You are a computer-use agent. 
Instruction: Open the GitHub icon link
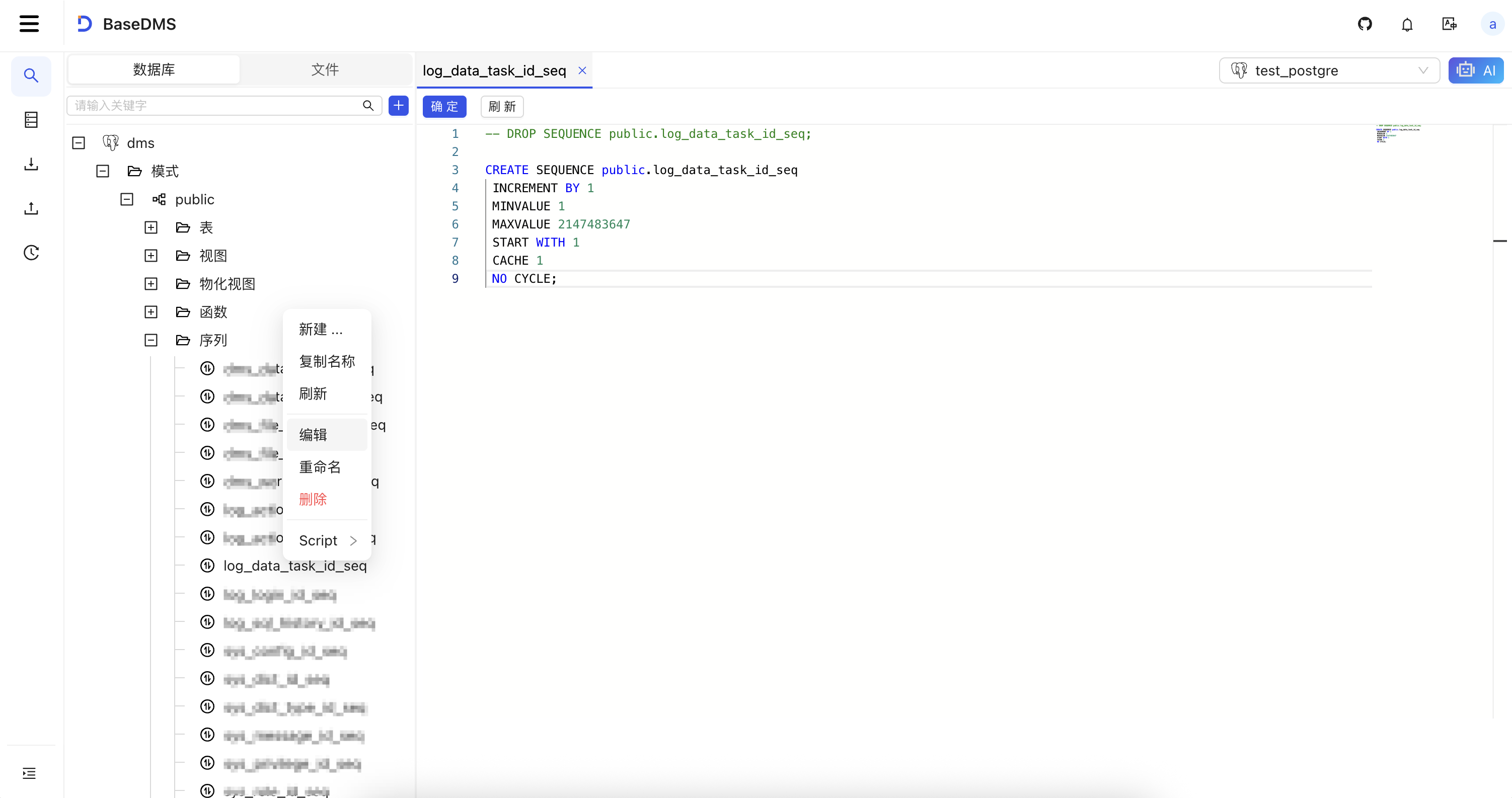[1365, 24]
